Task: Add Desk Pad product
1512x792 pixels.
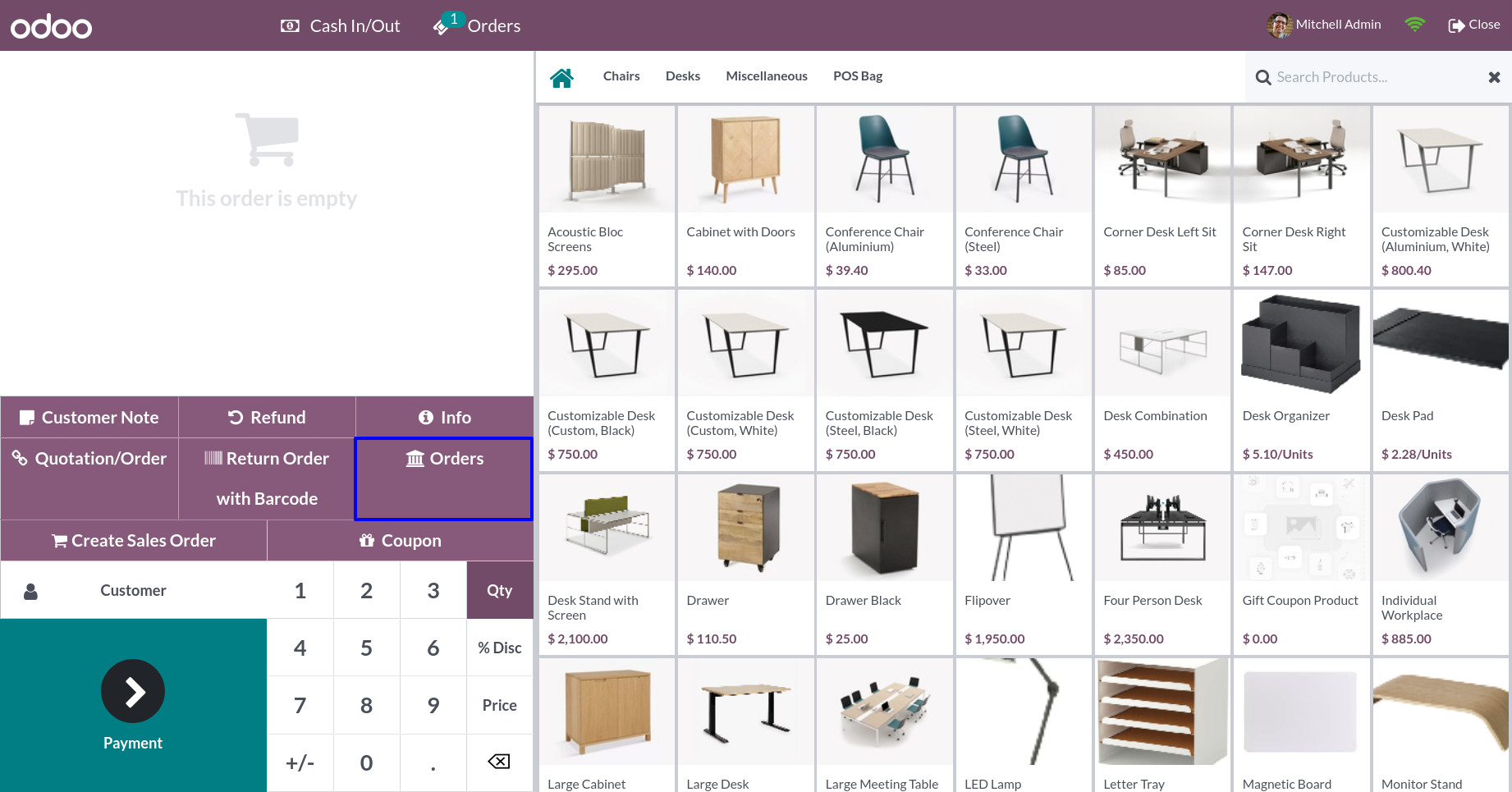Action: click(1441, 380)
